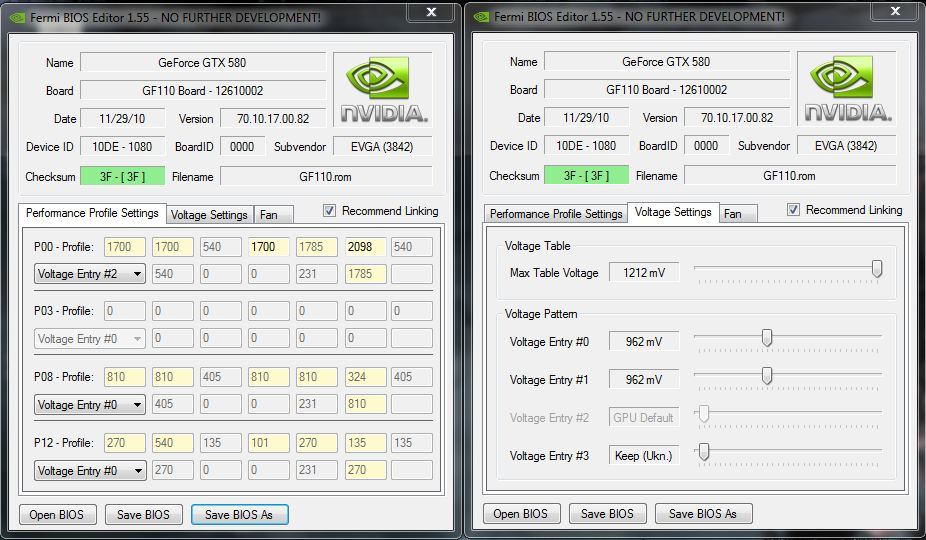Click the app icon in left window title bar
Image resolution: width=926 pixels, height=540 pixels.
[18, 18]
